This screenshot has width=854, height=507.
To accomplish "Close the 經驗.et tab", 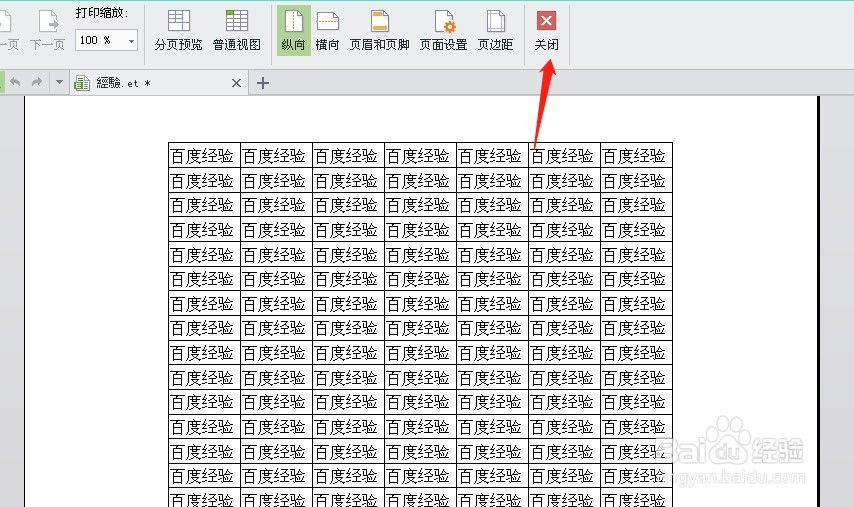I will click(x=236, y=83).
